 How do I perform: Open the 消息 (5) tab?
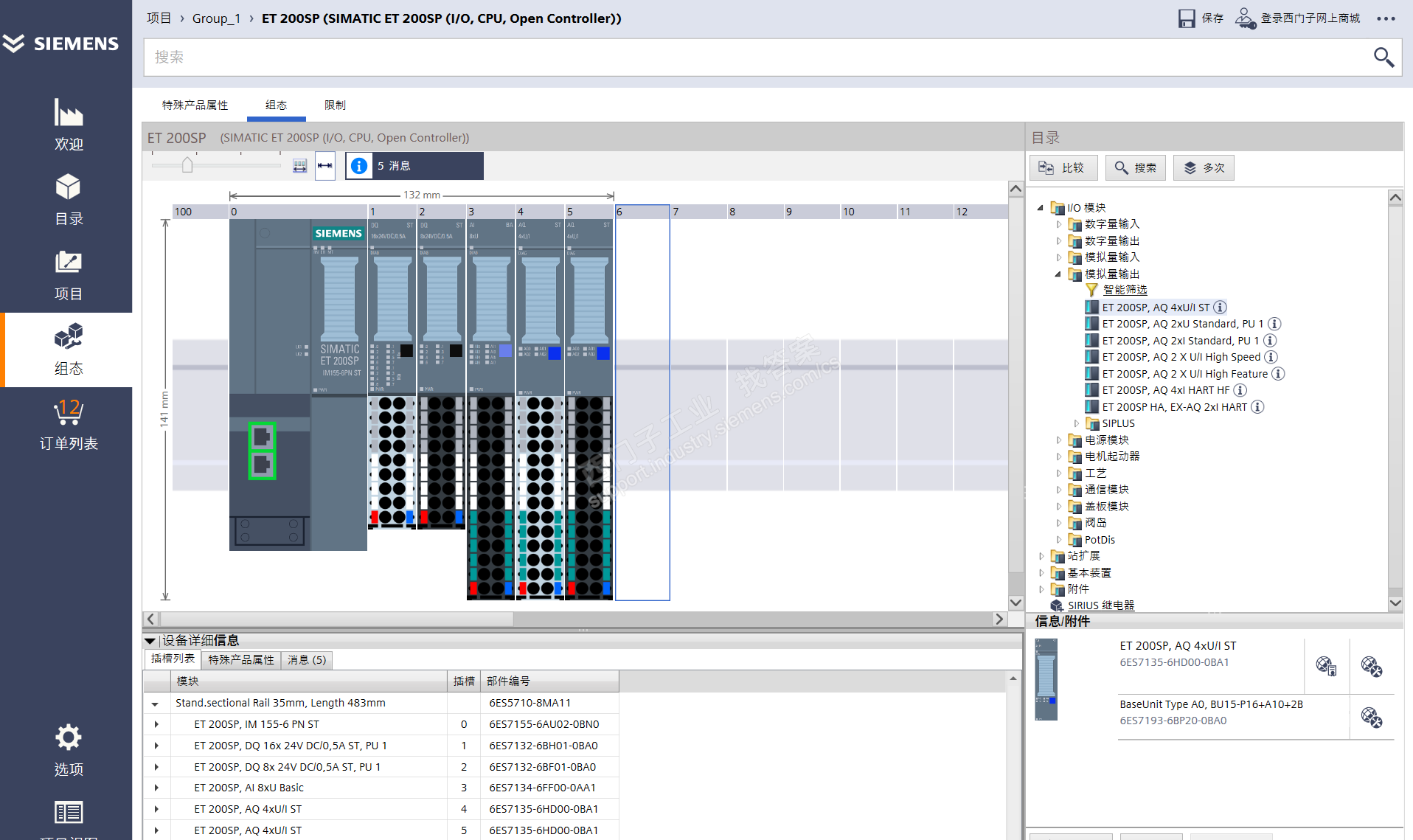[x=306, y=659]
